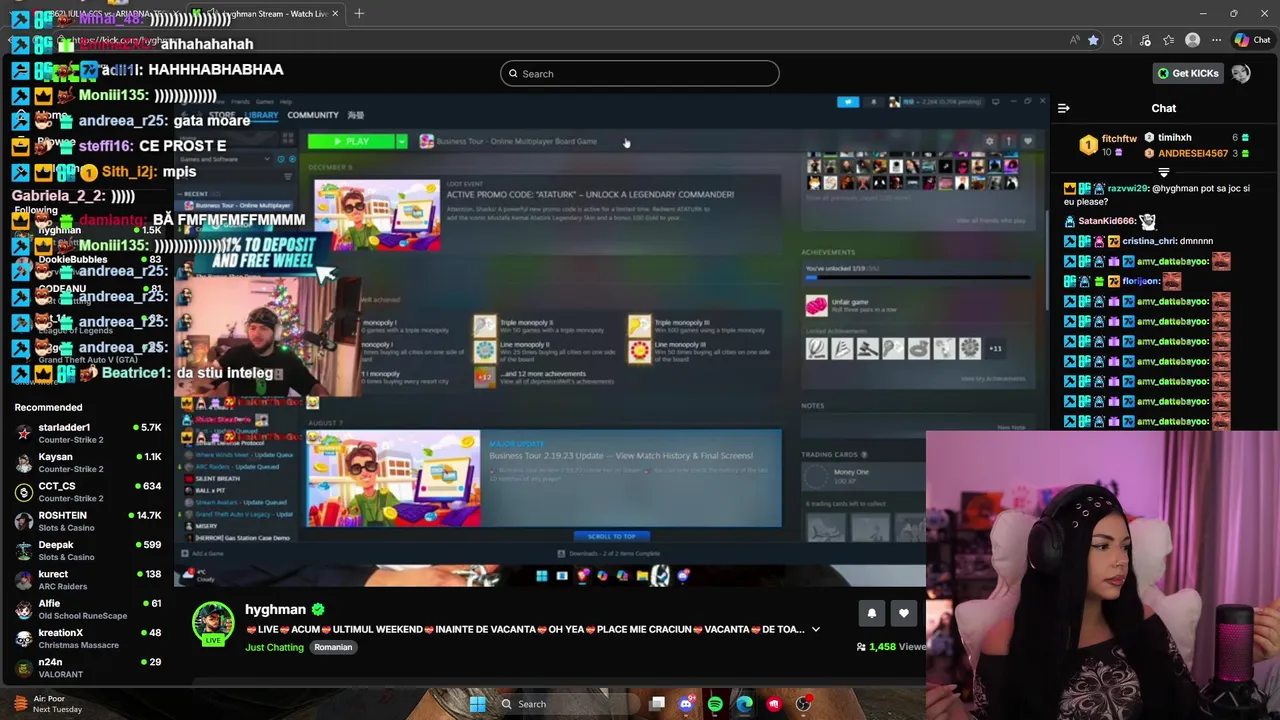1280x720 pixels.
Task: Open hyghman channel name link
Action: click(275, 609)
